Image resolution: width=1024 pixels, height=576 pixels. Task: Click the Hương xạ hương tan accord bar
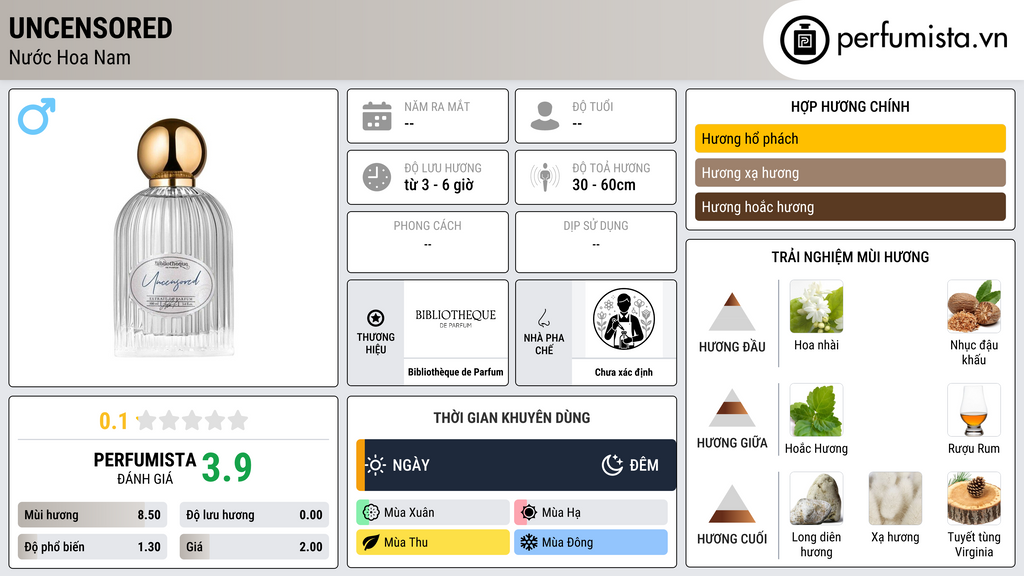(850, 173)
